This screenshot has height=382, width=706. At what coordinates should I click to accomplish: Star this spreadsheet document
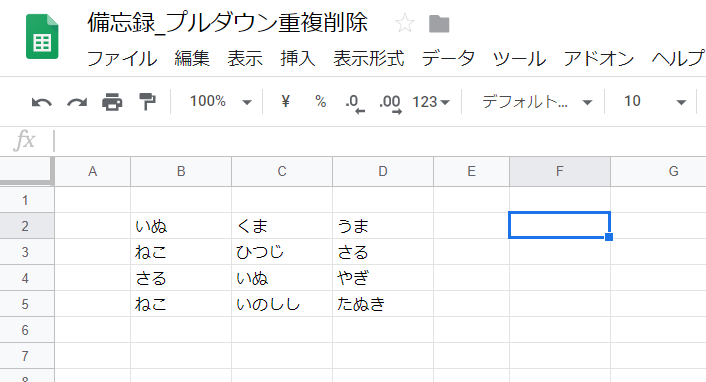[x=404, y=23]
